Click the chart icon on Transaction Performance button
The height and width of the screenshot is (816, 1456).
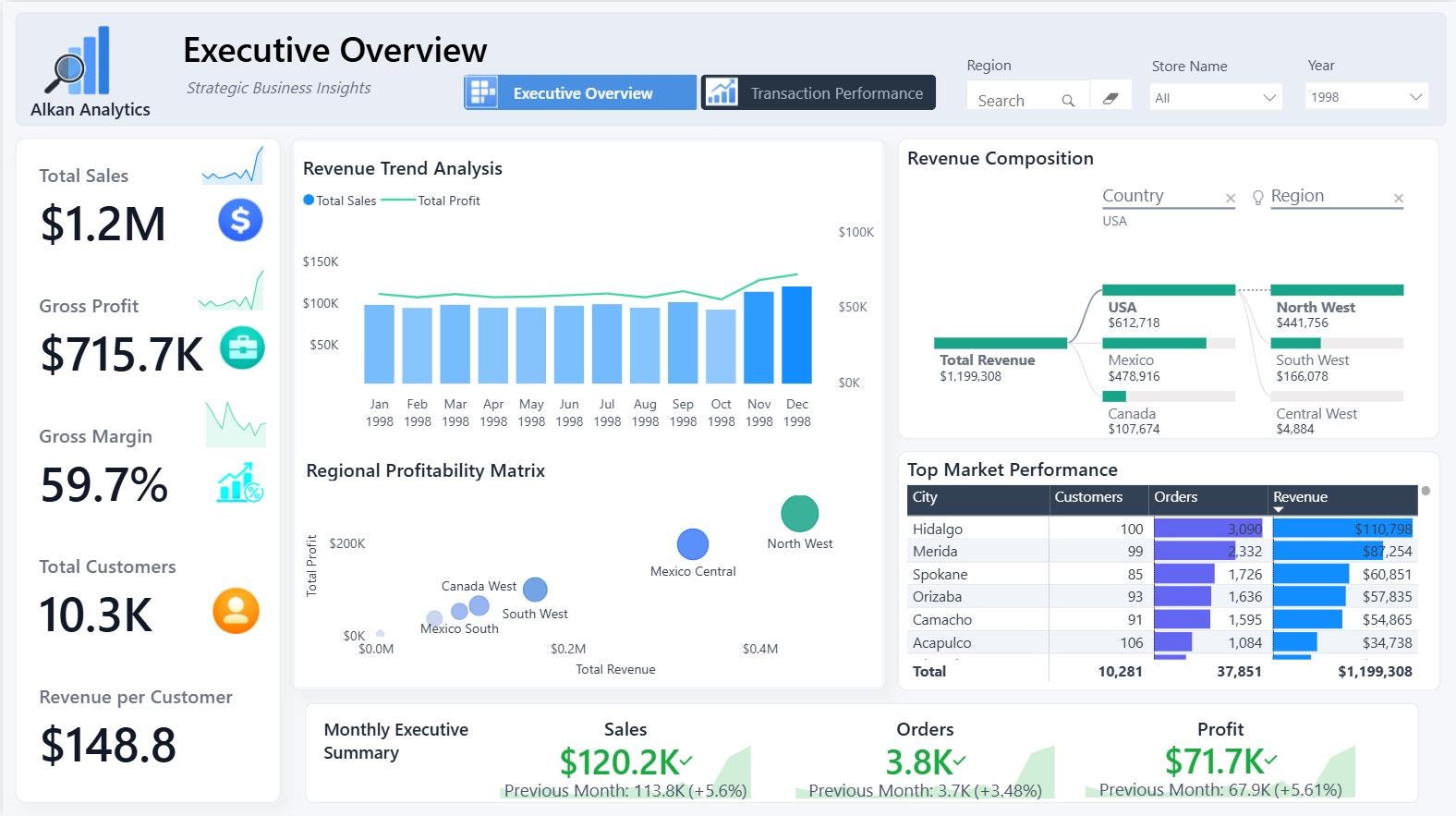pos(722,92)
